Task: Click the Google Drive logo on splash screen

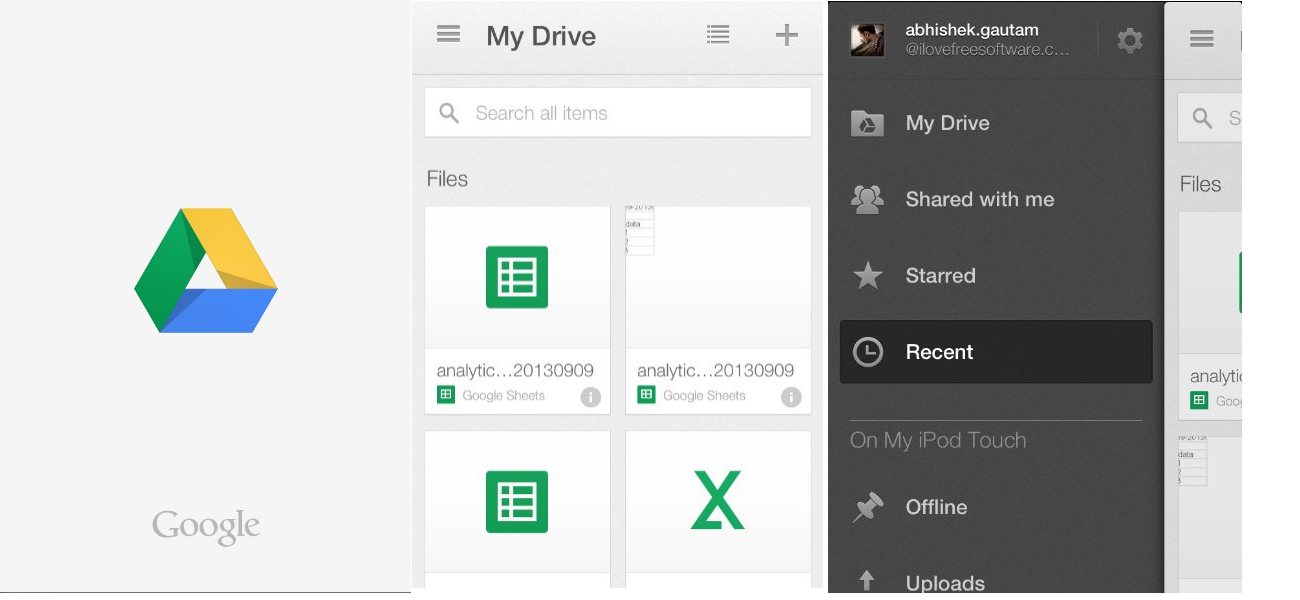Action: (206, 270)
